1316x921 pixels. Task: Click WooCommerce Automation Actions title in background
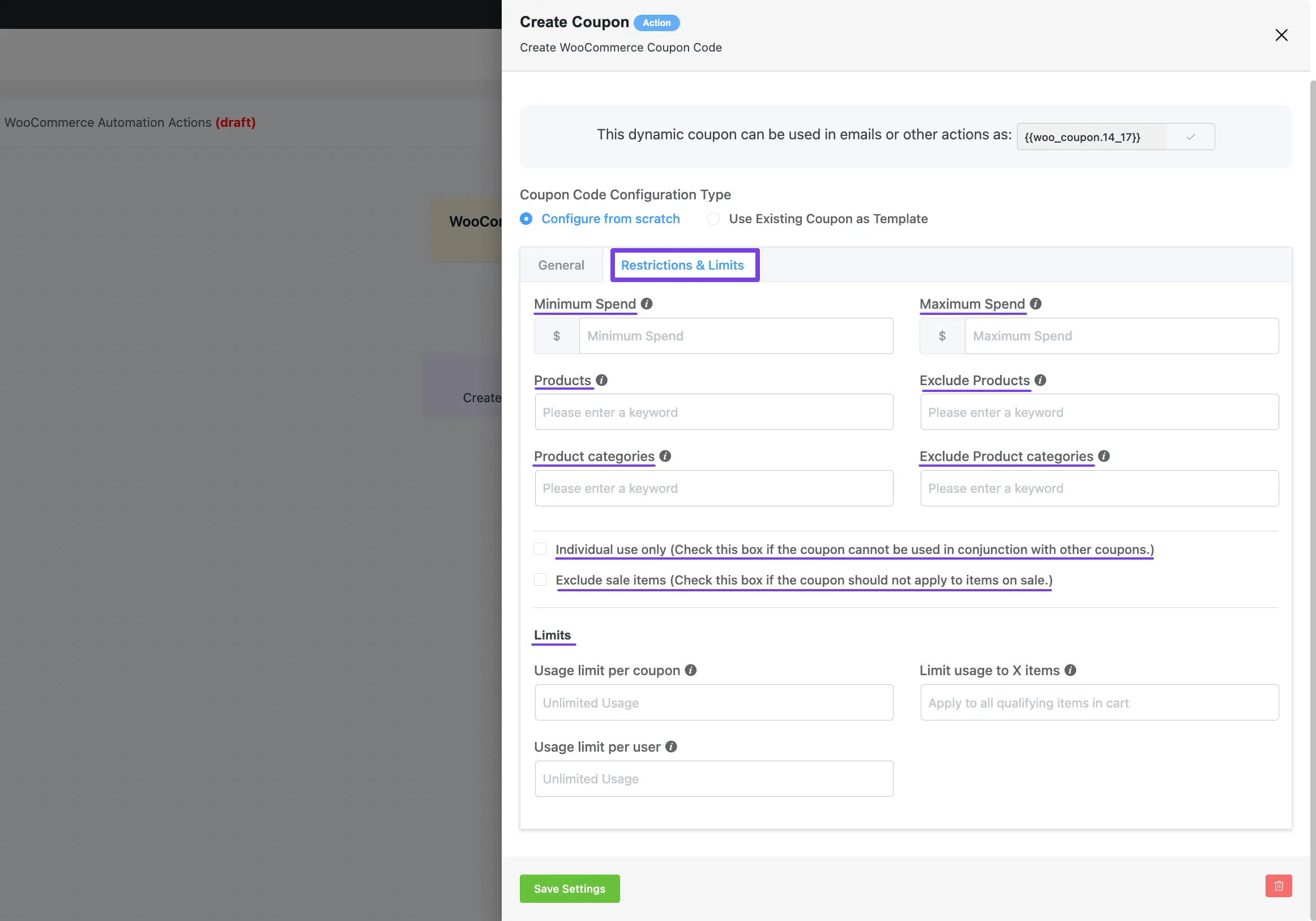click(108, 122)
